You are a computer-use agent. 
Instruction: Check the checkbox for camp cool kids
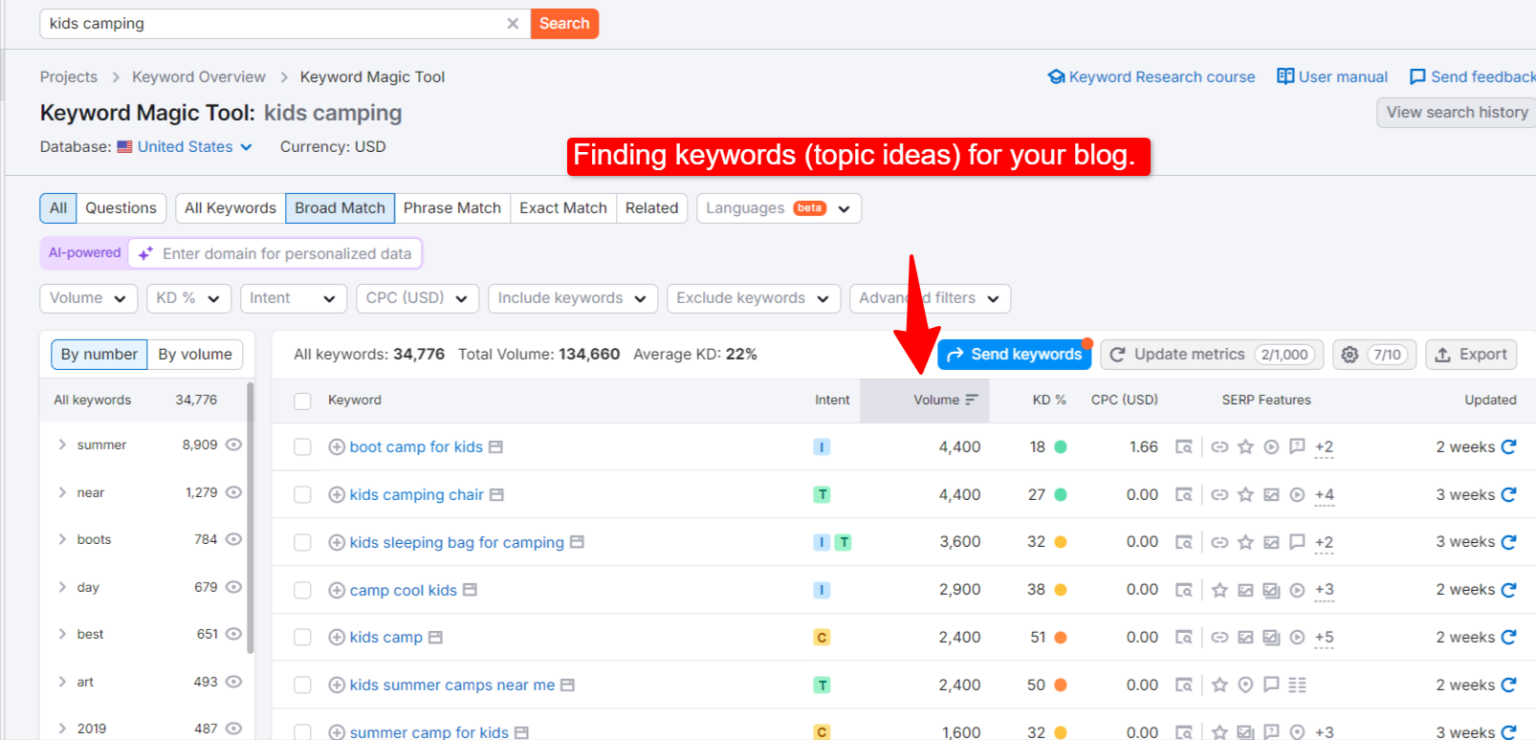[x=302, y=590]
